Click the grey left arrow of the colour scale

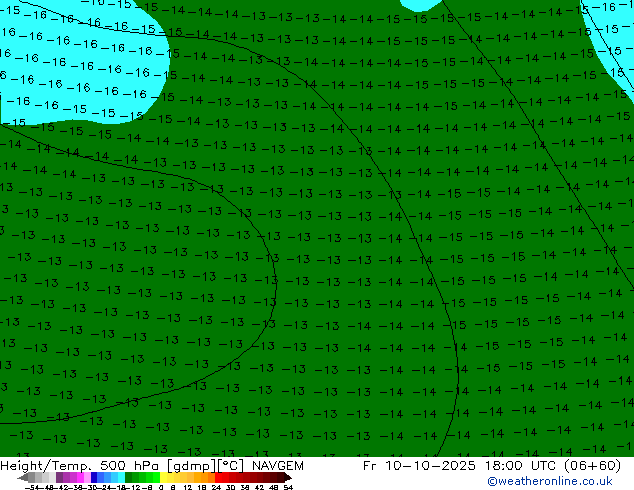tap(23, 477)
